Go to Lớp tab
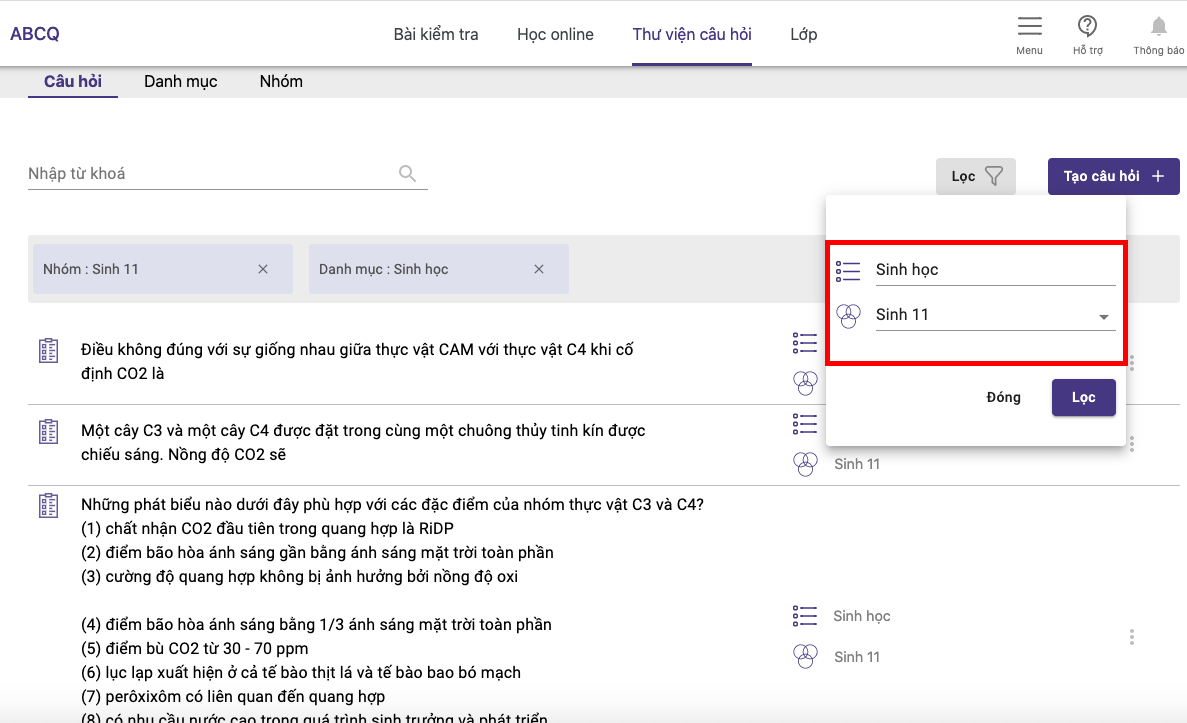 (x=803, y=34)
